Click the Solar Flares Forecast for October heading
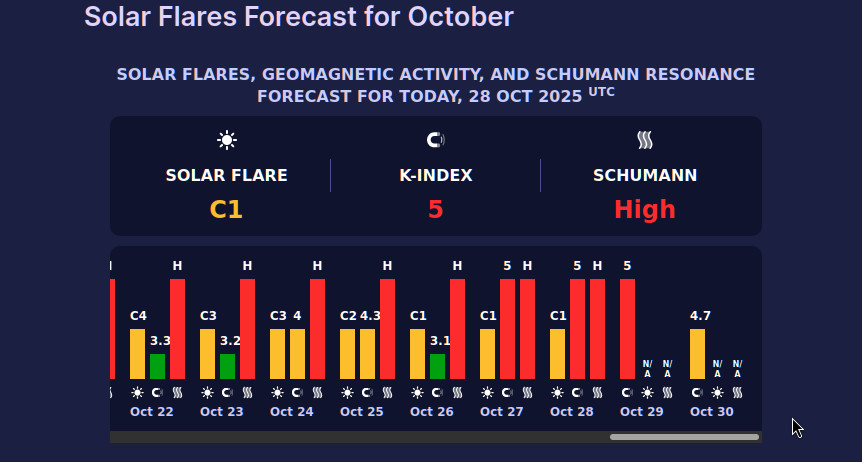The image size is (862, 462). pyautogui.click(x=298, y=17)
